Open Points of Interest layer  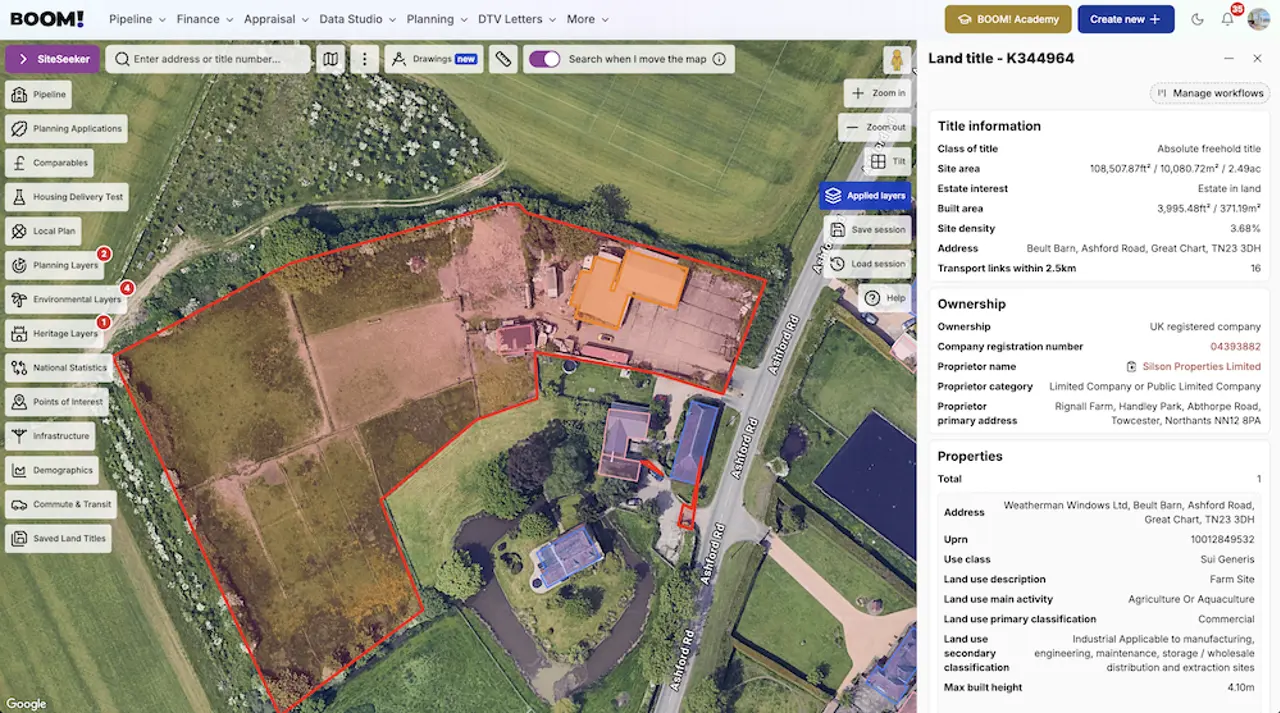tap(57, 401)
